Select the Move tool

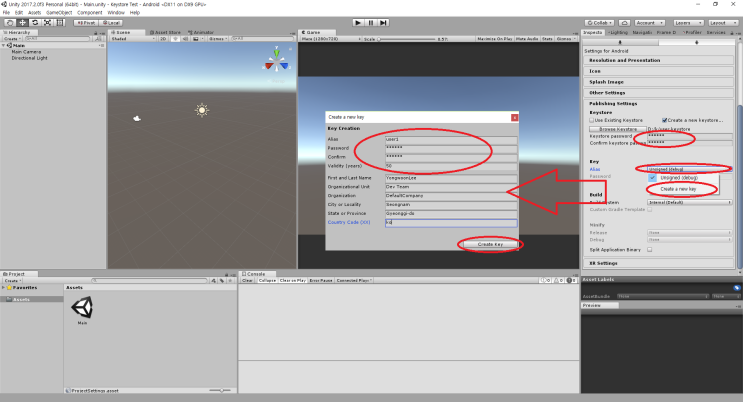coord(20,21)
